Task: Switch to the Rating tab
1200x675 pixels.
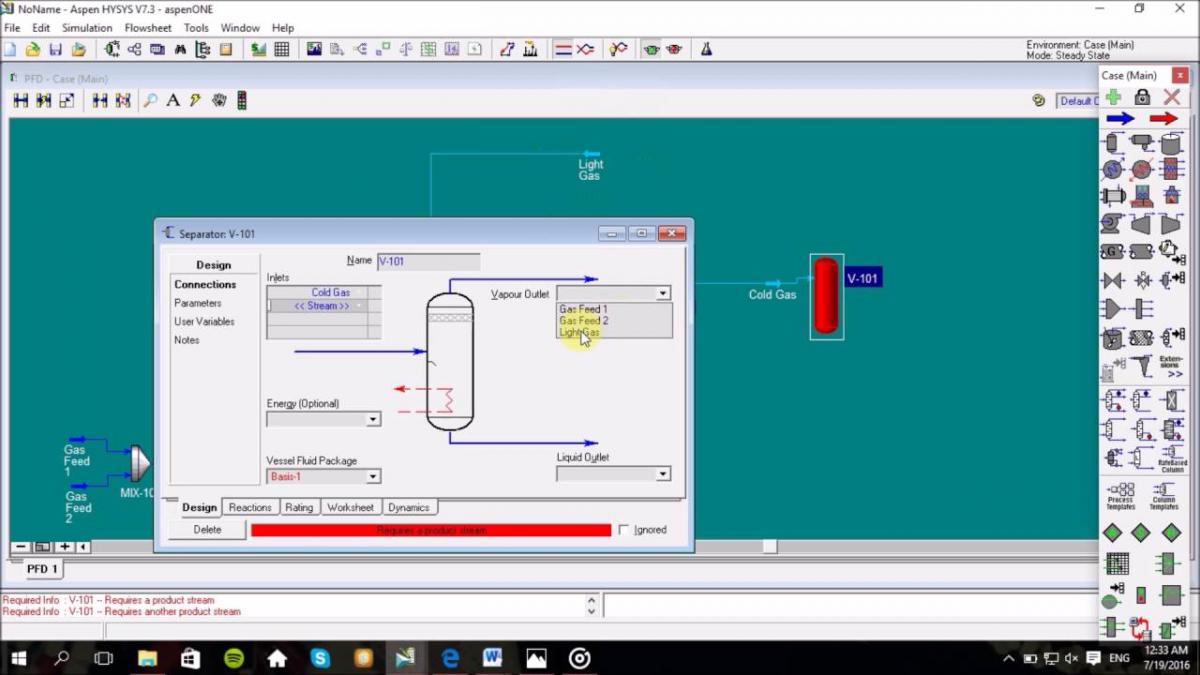Action: (x=299, y=508)
